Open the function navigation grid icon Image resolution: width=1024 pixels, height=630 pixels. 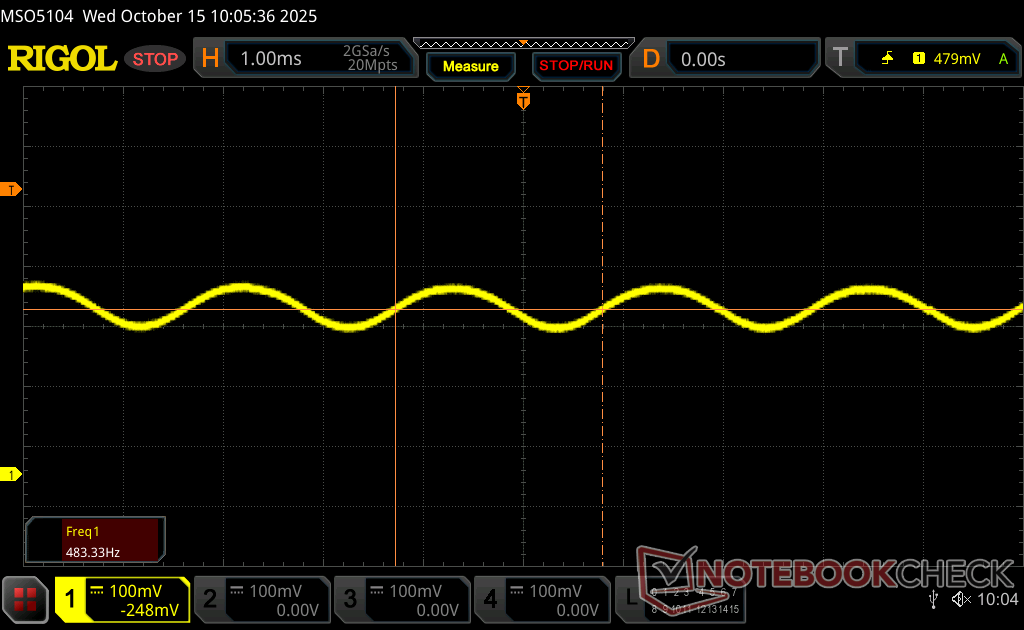pyautogui.click(x=26, y=599)
